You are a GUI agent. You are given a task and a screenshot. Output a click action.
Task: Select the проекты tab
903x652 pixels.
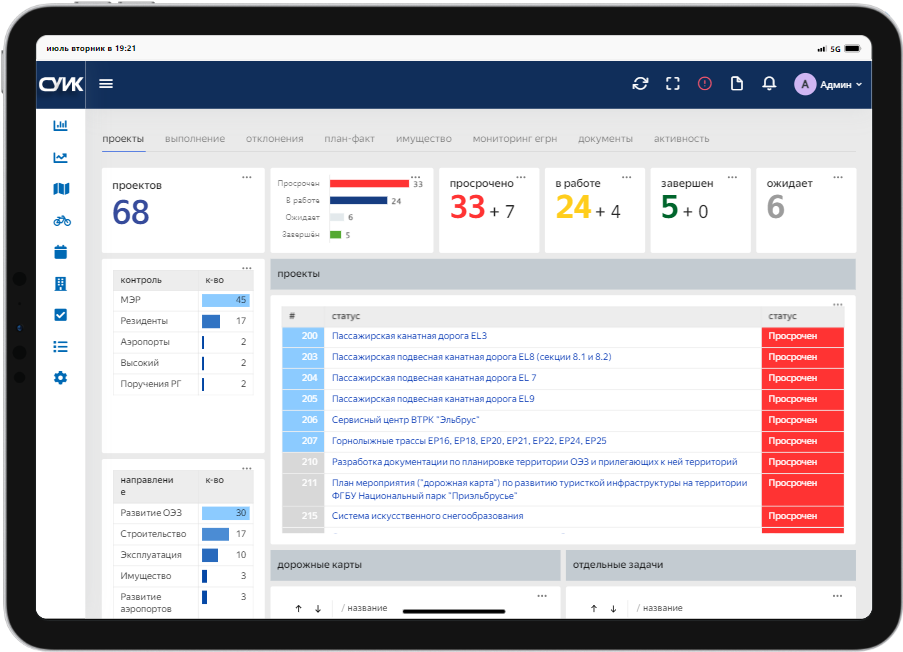click(123, 139)
